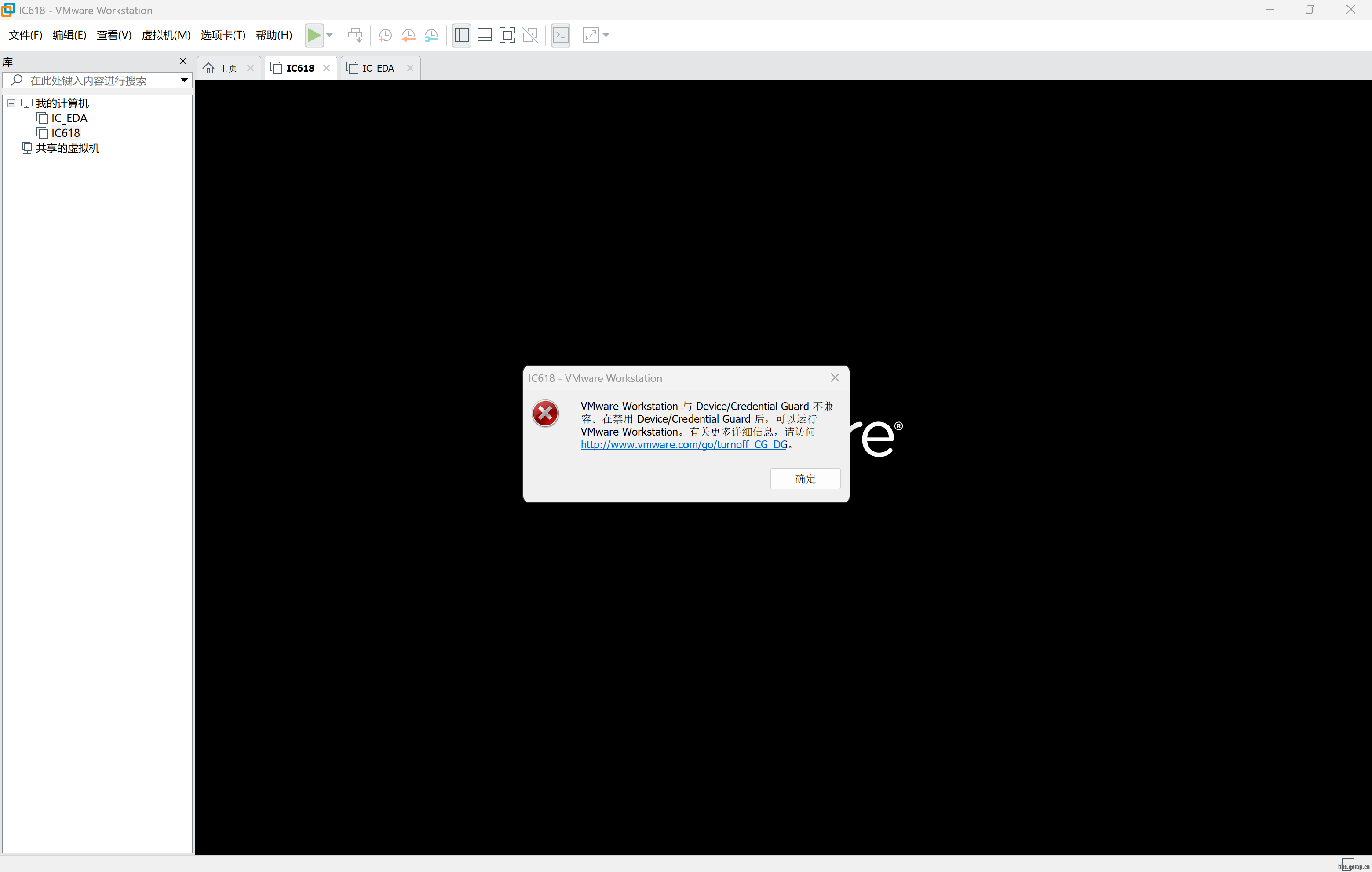Collapse the 我的计算机 tree node
Screen dimensions: 1372x872
[x=11, y=103]
